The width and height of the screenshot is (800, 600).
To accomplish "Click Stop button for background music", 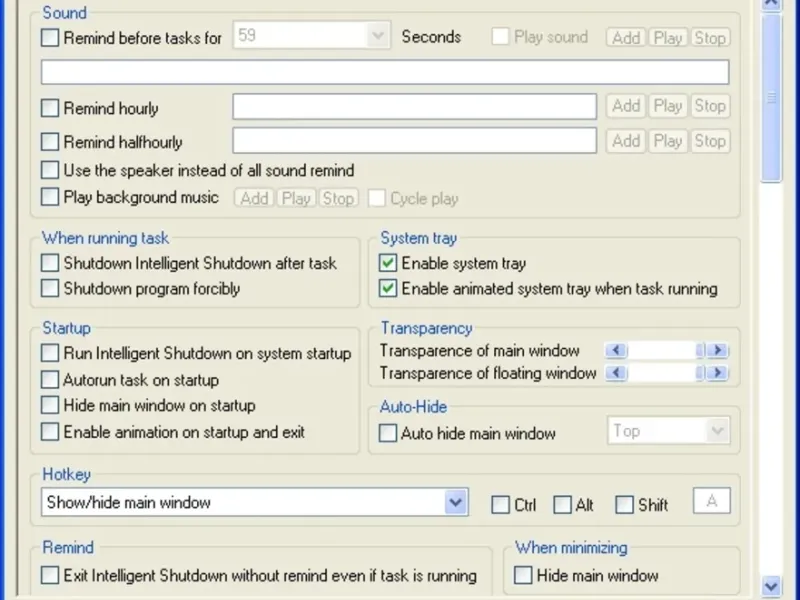I will coord(338,198).
